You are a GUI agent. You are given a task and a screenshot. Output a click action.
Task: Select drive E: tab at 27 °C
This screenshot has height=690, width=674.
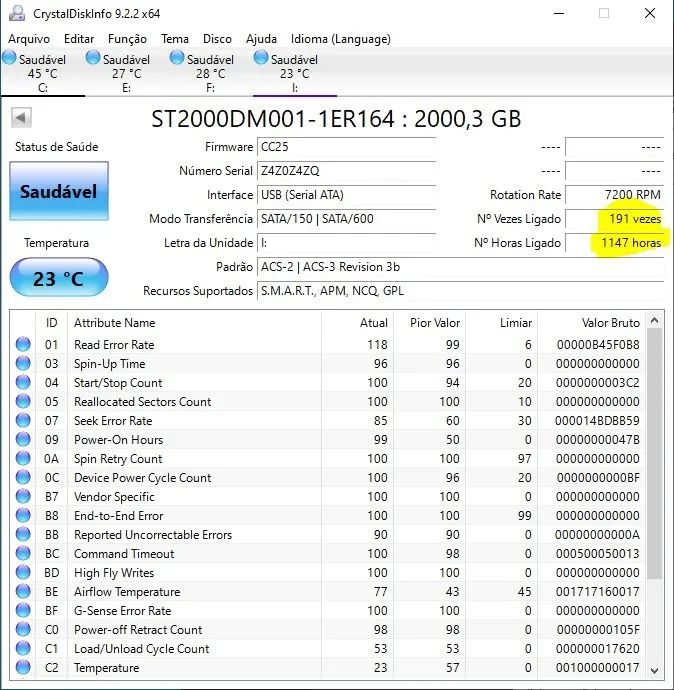tap(127, 73)
